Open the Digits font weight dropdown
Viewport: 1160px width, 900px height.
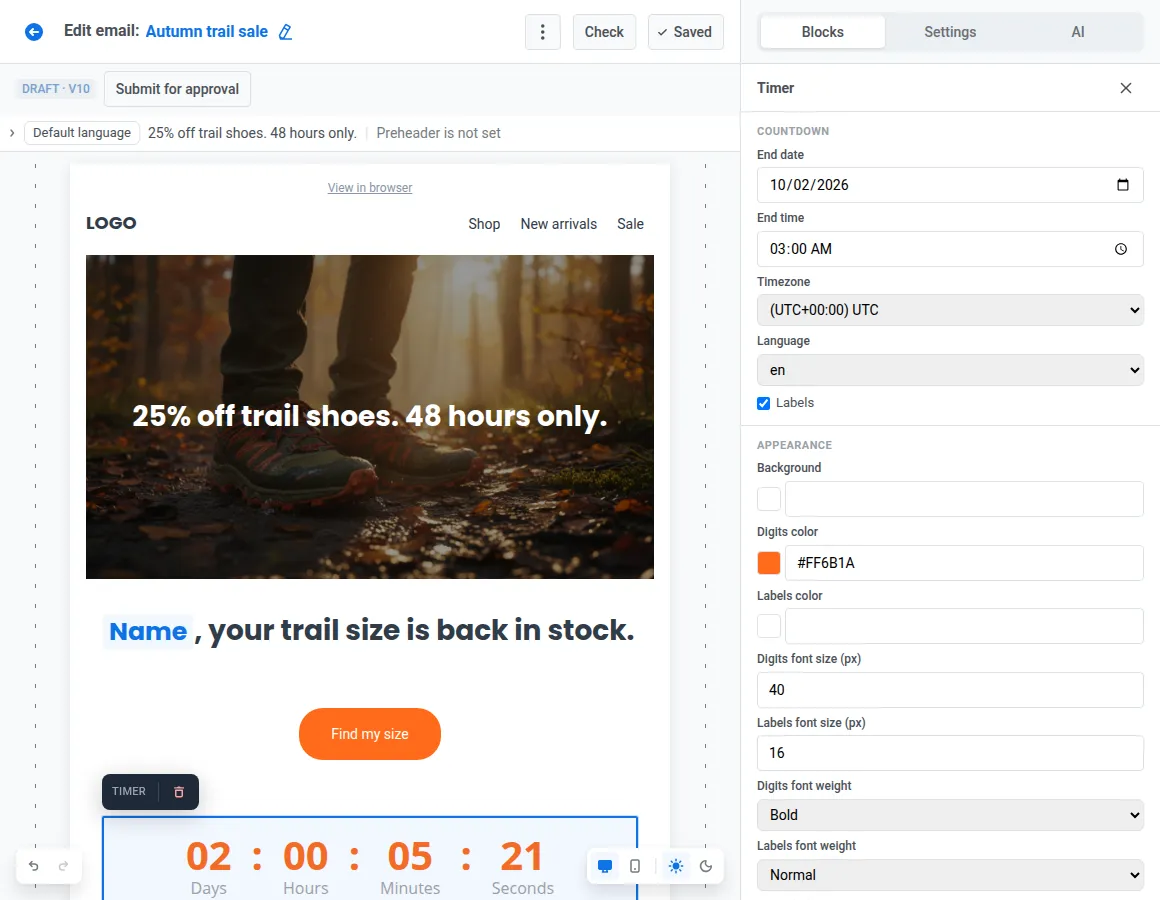click(950, 815)
